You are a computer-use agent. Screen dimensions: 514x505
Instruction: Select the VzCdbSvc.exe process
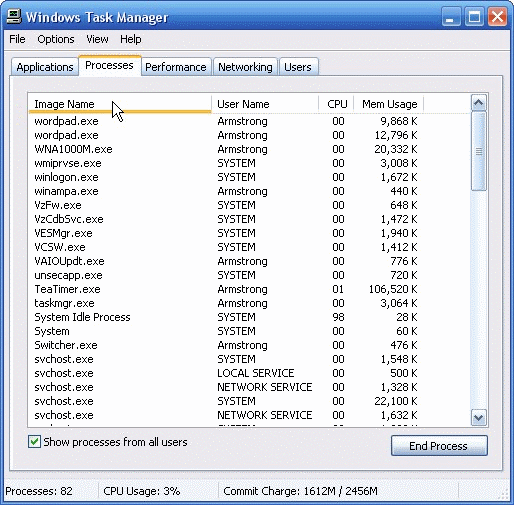click(x=250, y=219)
